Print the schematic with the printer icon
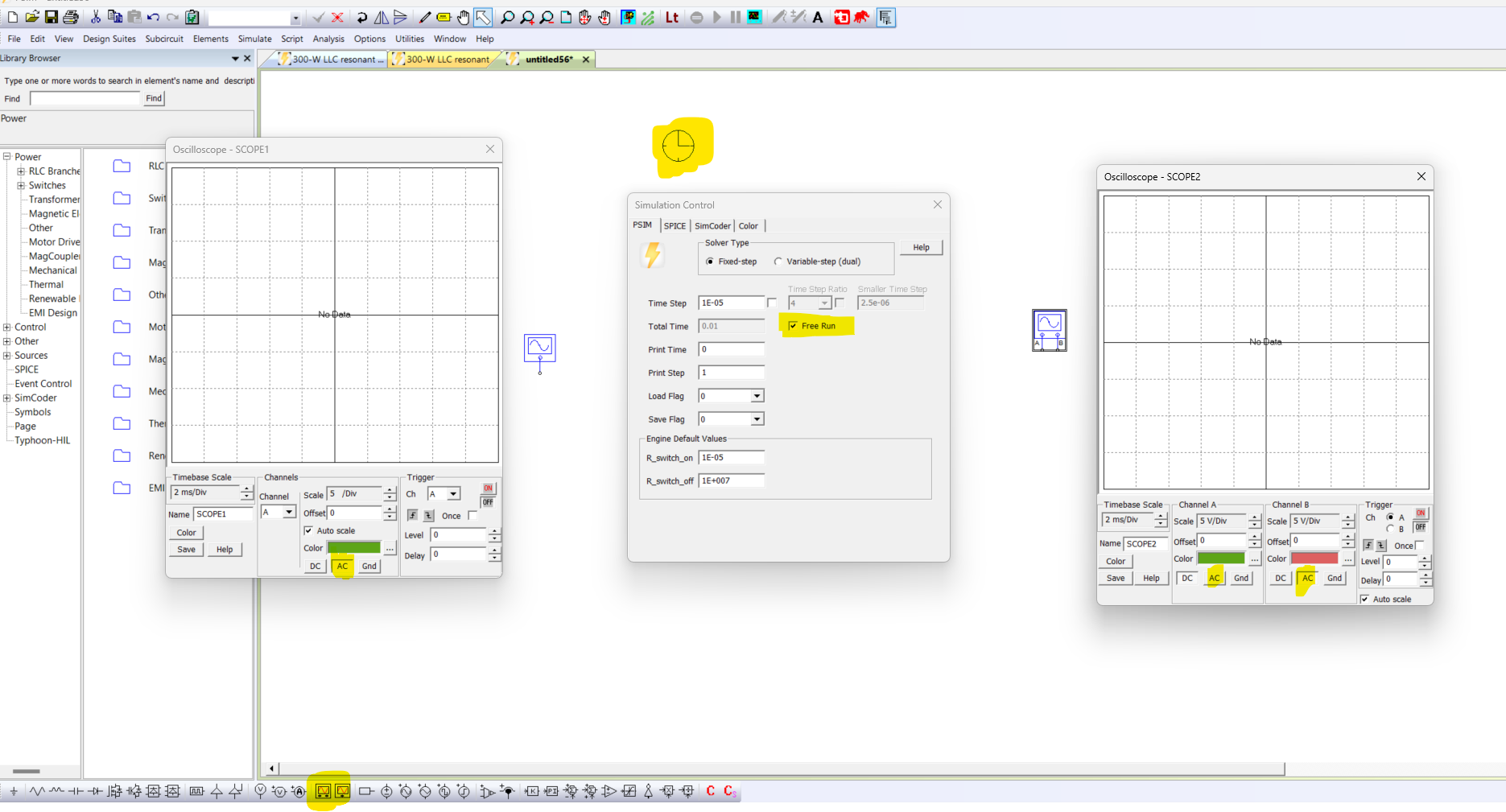The image size is (1506, 812). coord(71,17)
